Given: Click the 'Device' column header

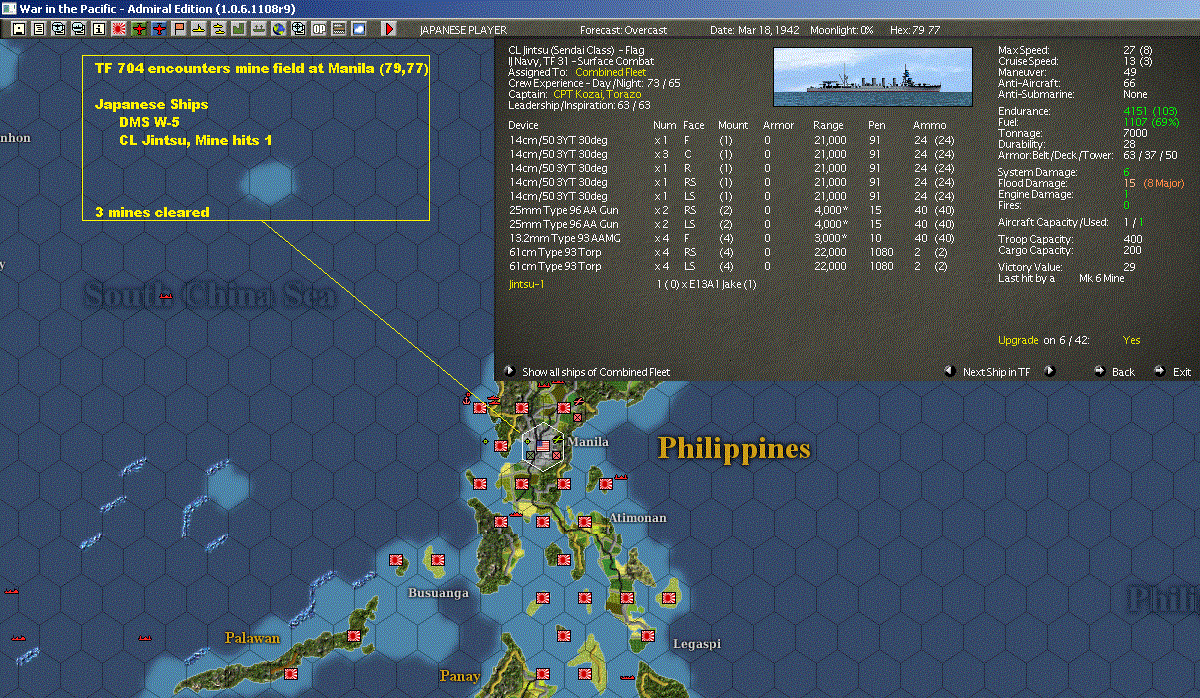Looking at the screenshot, I should click(523, 125).
